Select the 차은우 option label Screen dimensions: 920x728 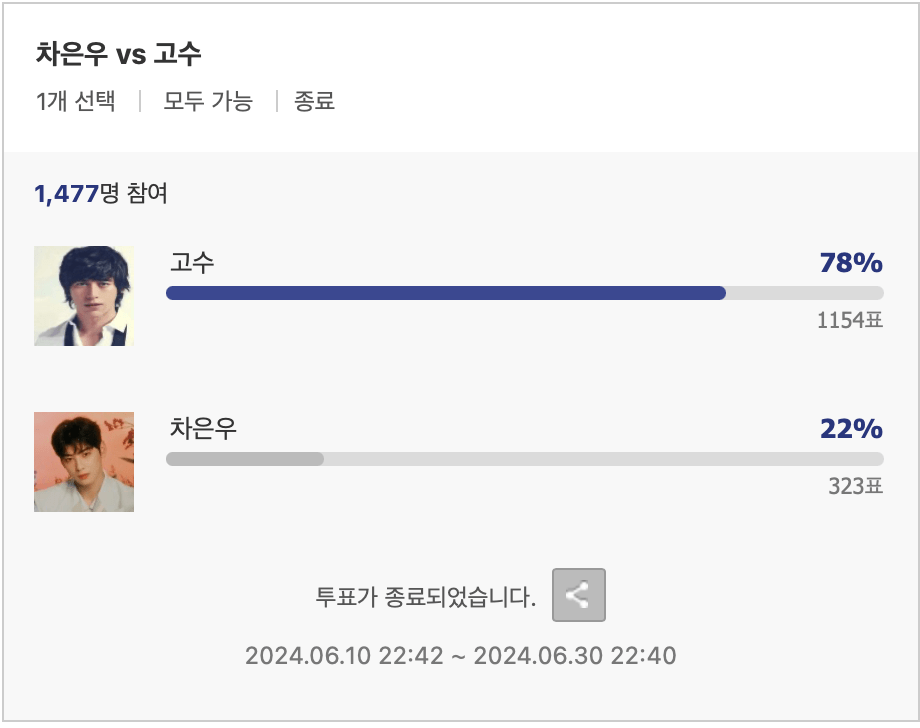pyautogui.click(x=203, y=429)
